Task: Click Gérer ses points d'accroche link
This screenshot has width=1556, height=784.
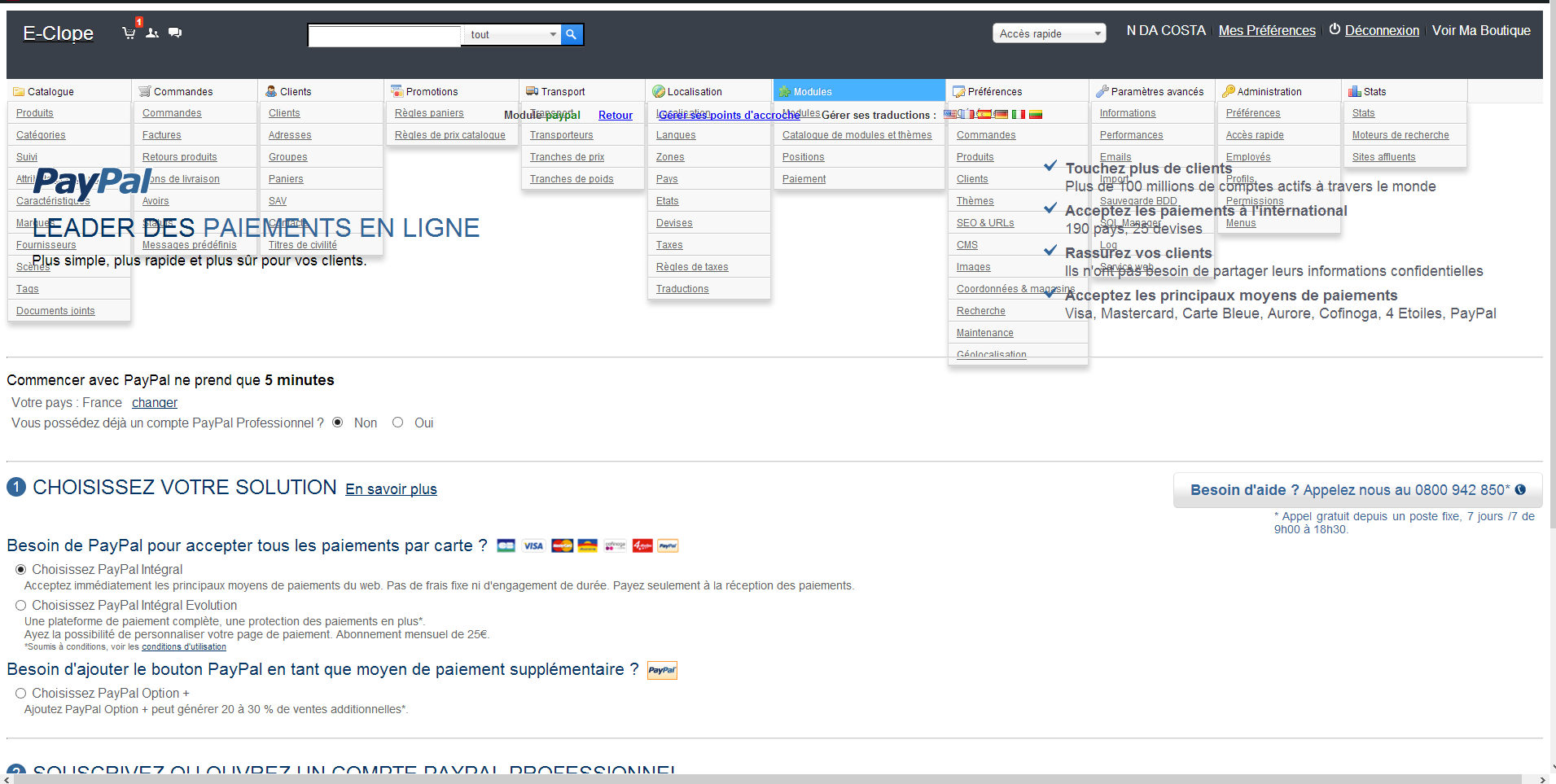Action: pos(730,115)
